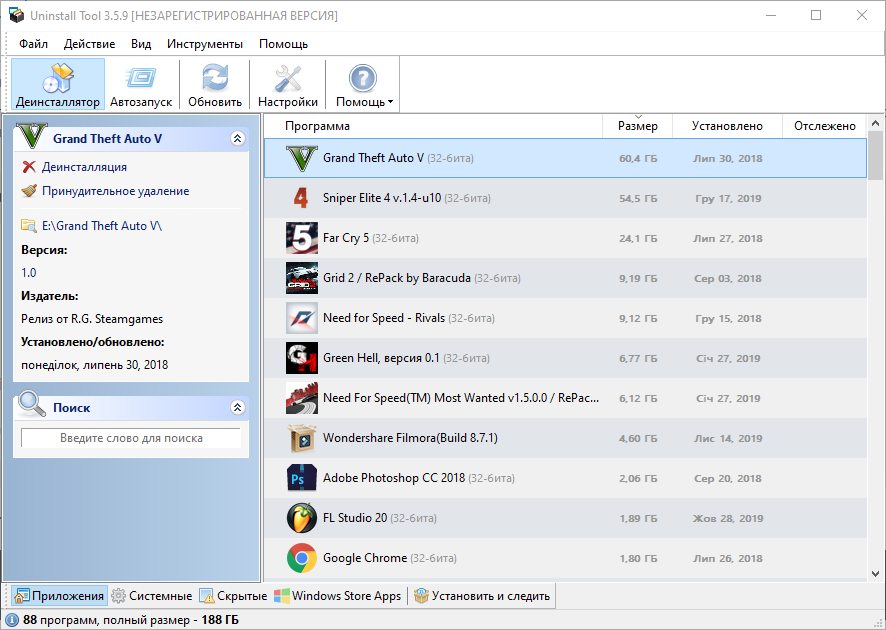This screenshot has width=886, height=630.
Task: Open the Помощь menu in menu bar
Action: click(x=283, y=44)
